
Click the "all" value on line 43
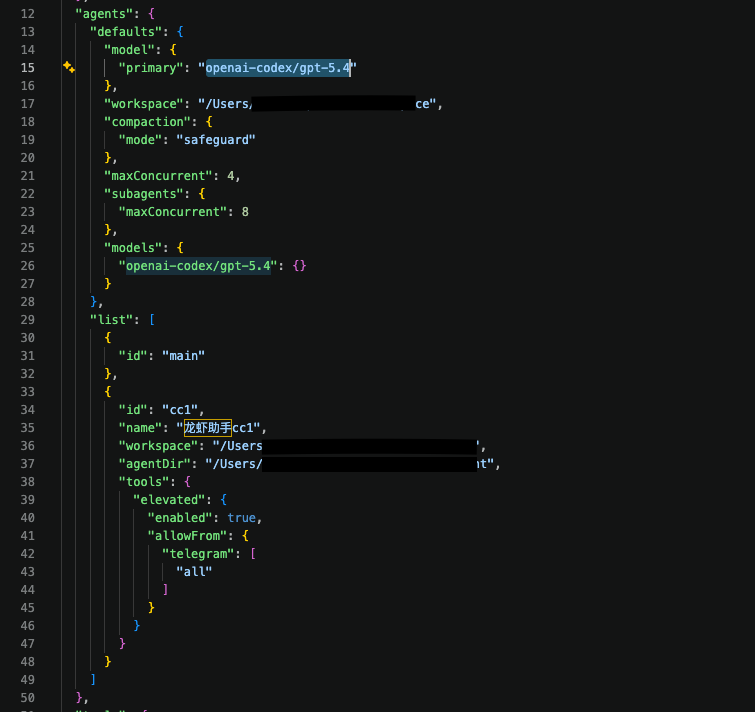click(194, 572)
